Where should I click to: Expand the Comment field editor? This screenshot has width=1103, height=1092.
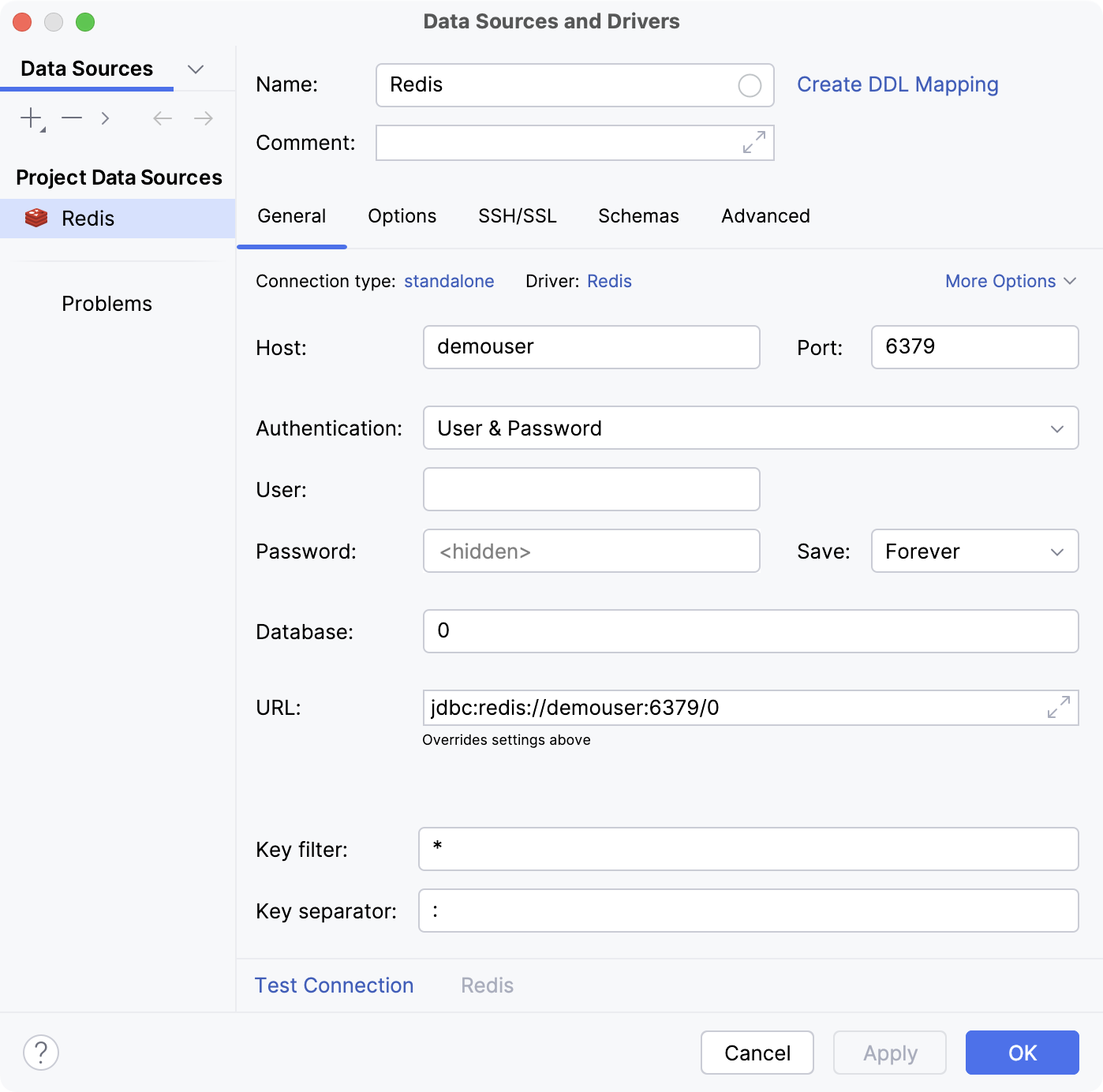(x=755, y=143)
